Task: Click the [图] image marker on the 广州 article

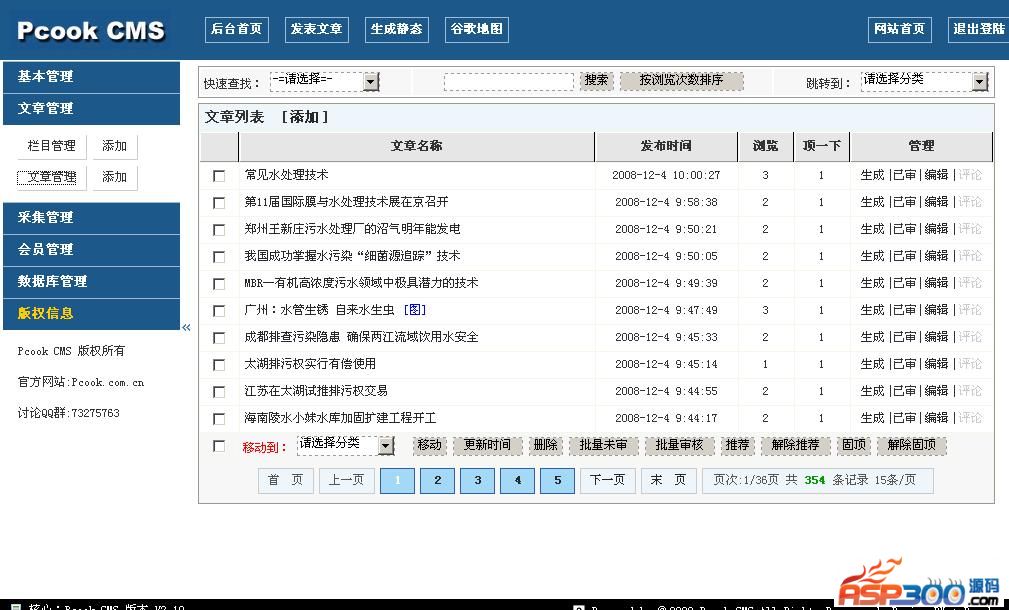Action: click(x=415, y=310)
